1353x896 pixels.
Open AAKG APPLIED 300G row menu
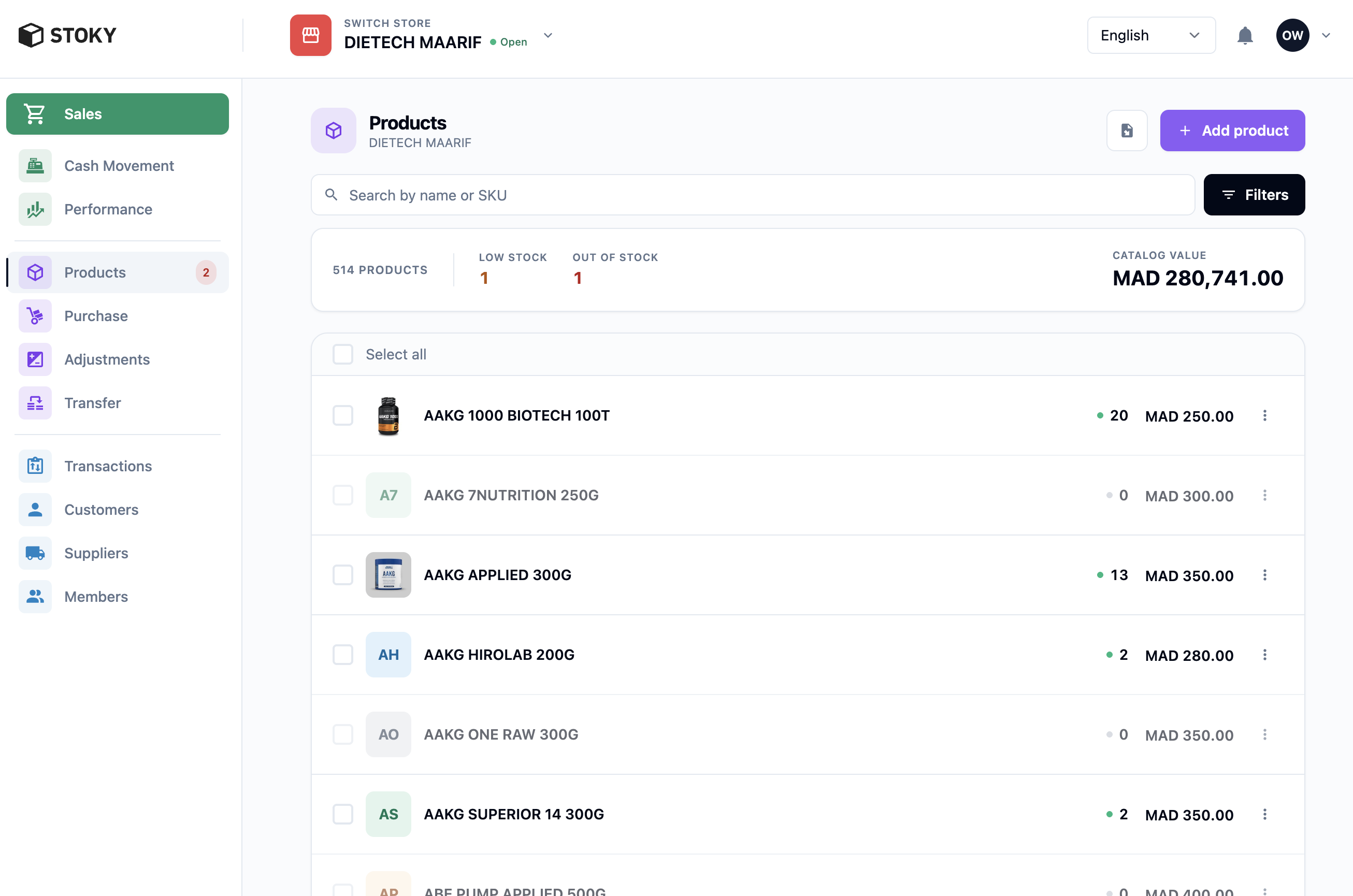[1264, 575]
